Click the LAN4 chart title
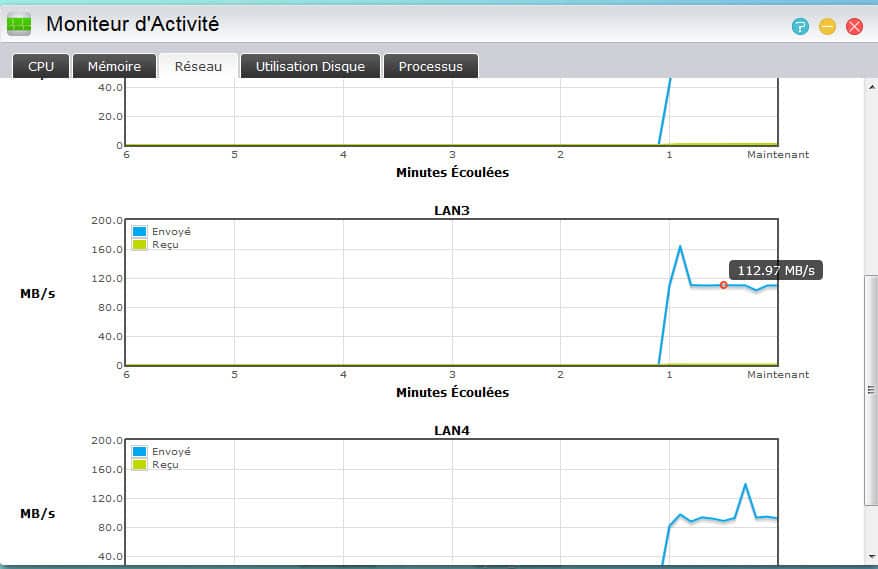The height and width of the screenshot is (569, 878). (452, 431)
